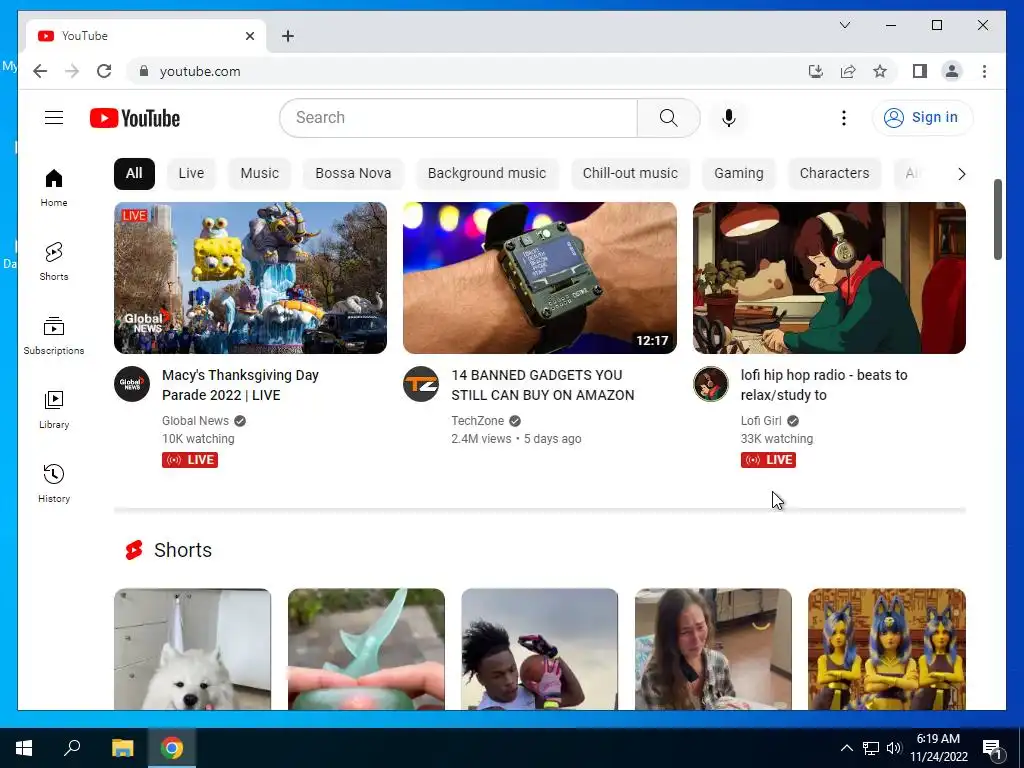Viewport: 1024px width, 768px height.
Task: Select the Bossa Nova chip
Action: [x=353, y=174]
